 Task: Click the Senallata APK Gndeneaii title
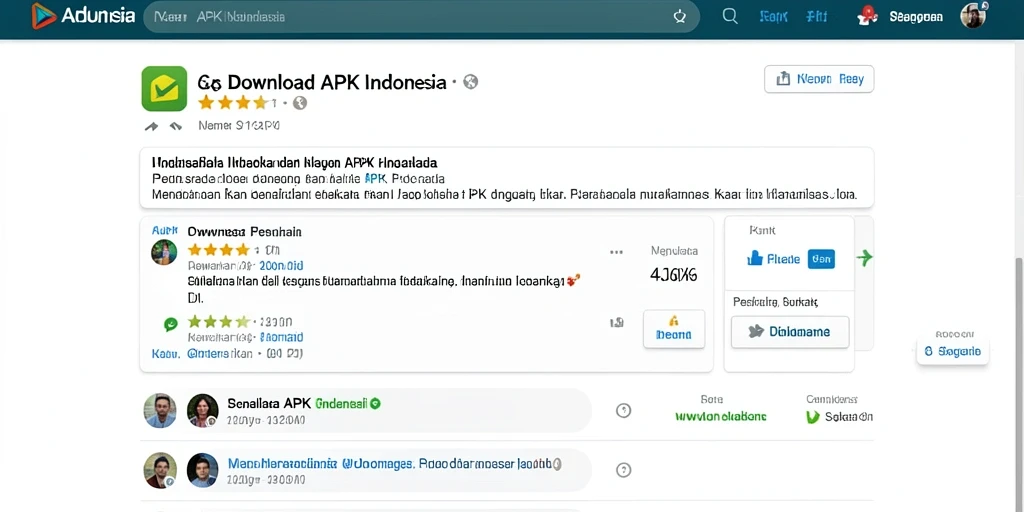coord(297,404)
